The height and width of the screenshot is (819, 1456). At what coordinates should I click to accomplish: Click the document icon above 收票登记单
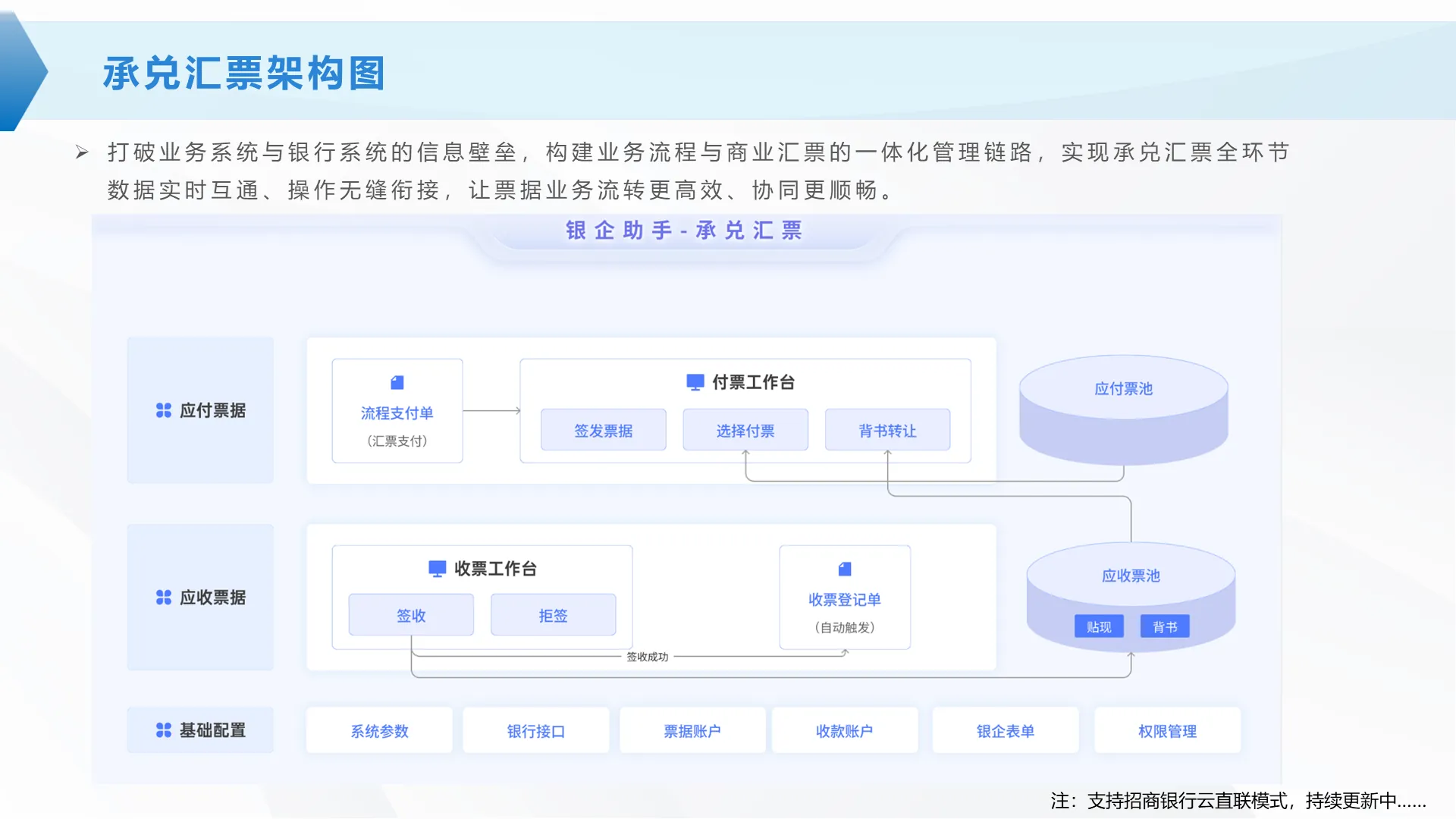pos(845,569)
